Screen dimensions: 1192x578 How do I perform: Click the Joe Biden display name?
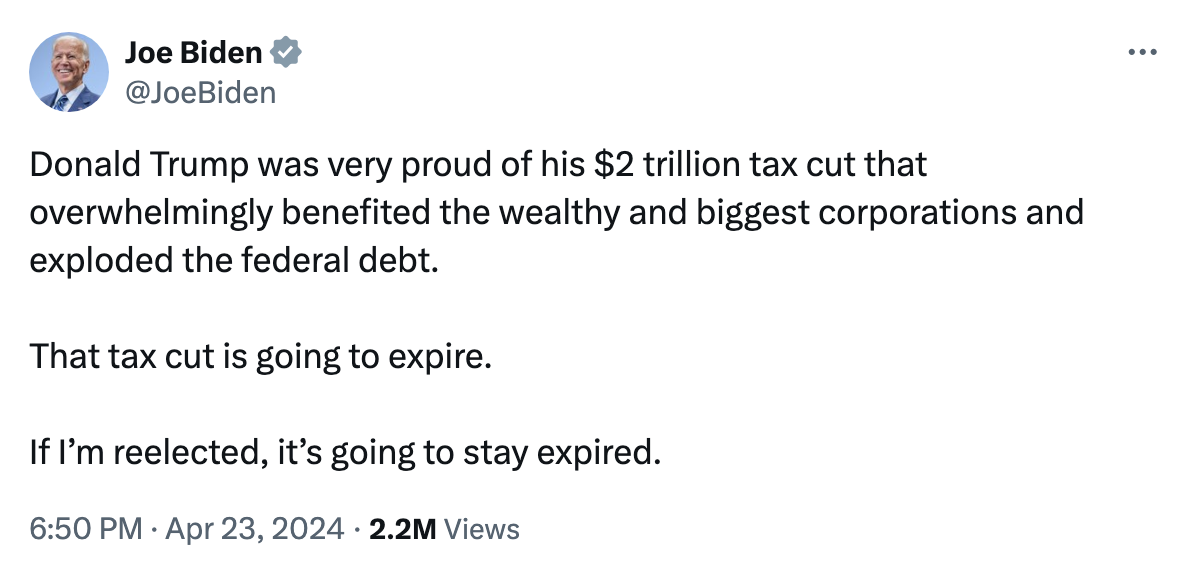click(193, 52)
